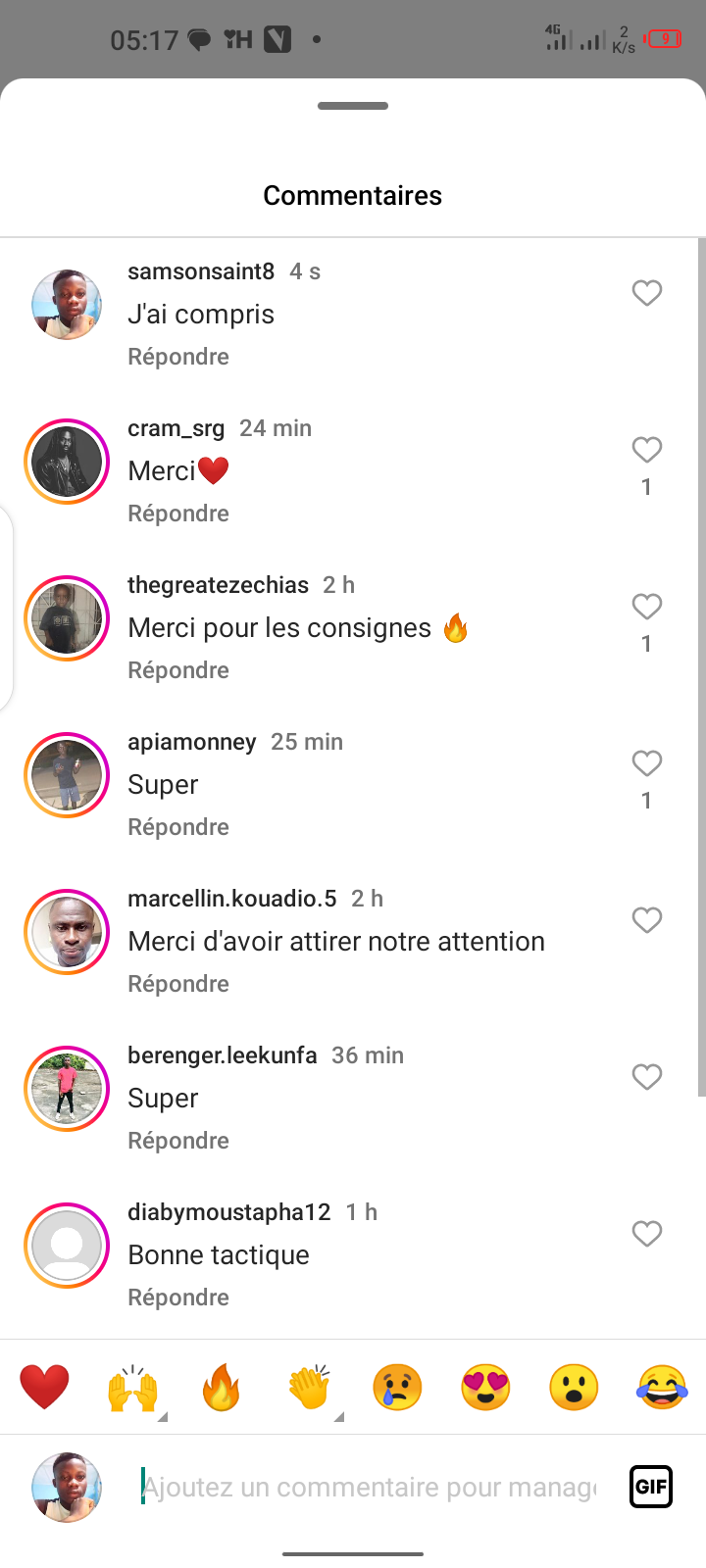Insert the surprised face emoji
This screenshot has width=706, height=1568.
point(574,1388)
